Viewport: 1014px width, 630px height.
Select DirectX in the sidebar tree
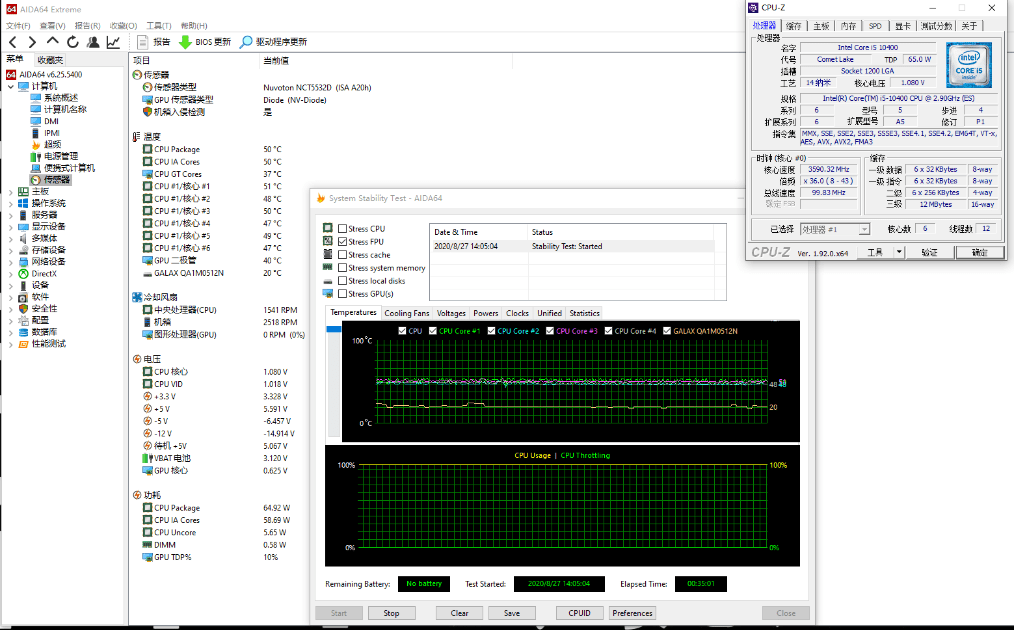pyautogui.click(x=44, y=274)
